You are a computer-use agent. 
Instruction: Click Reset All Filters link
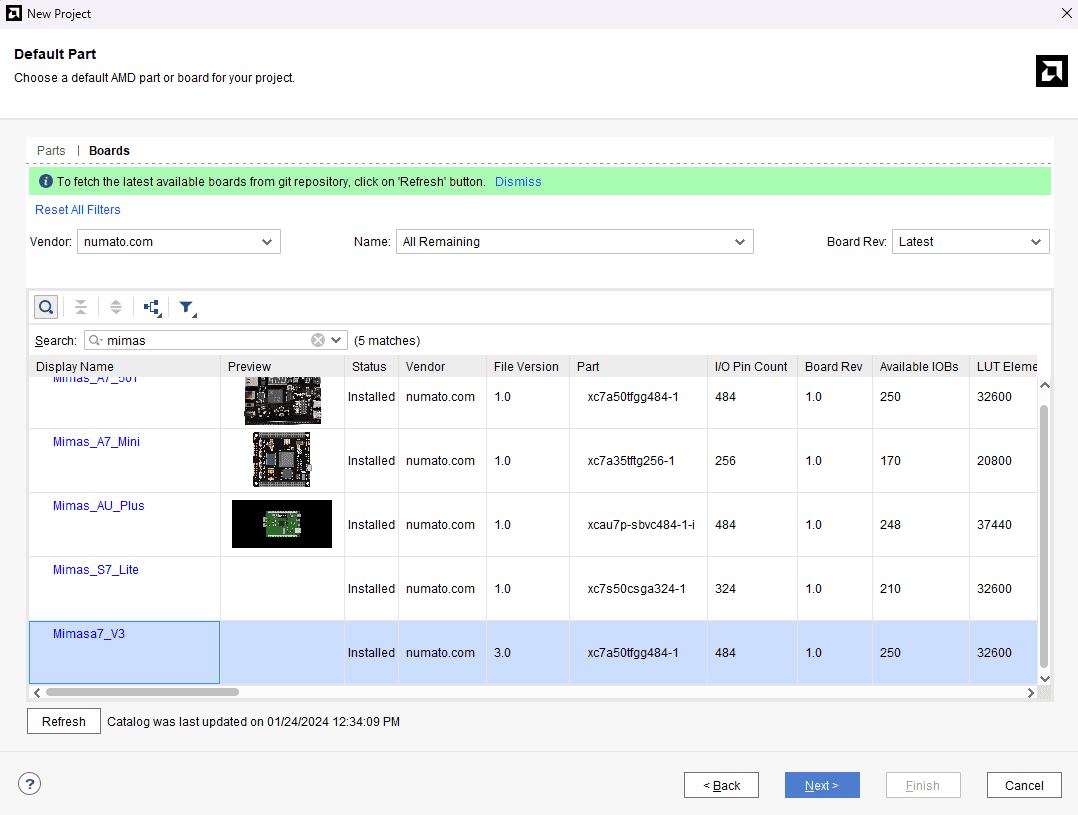(78, 210)
